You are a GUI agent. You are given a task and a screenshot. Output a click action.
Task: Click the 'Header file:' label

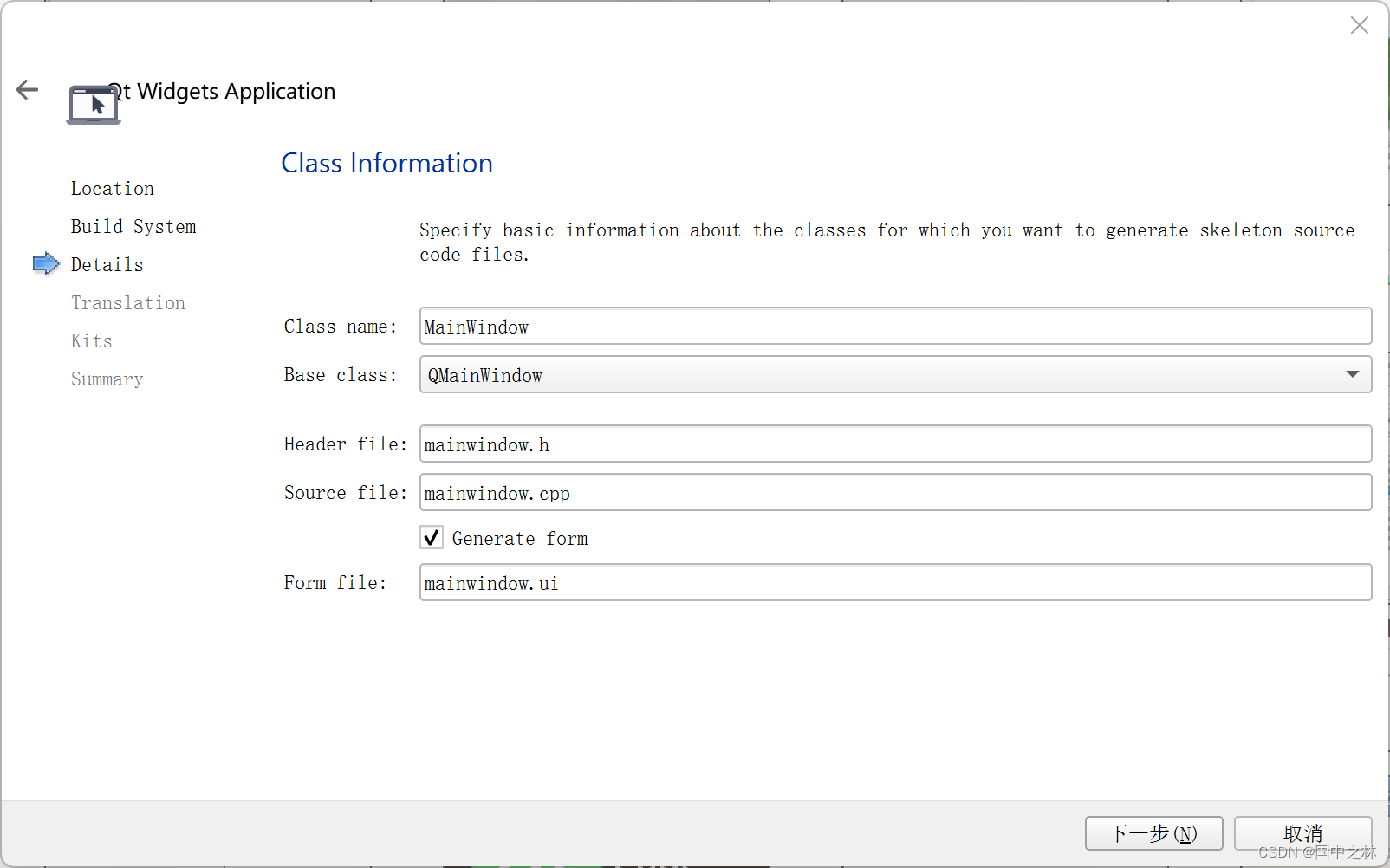pyautogui.click(x=346, y=444)
